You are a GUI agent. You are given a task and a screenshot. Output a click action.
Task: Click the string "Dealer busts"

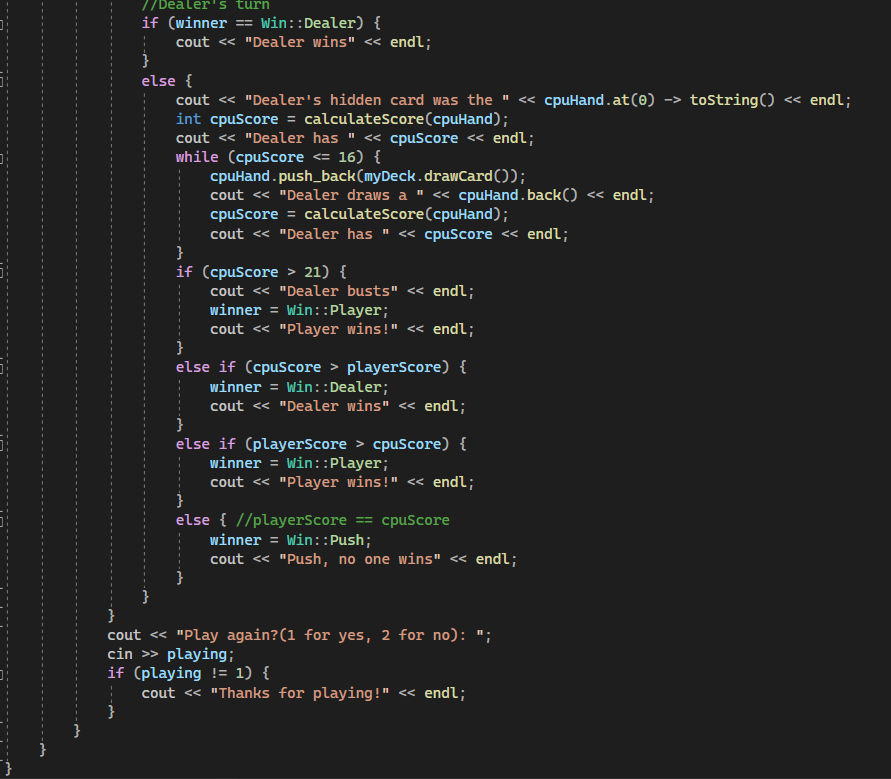click(x=338, y=291)
